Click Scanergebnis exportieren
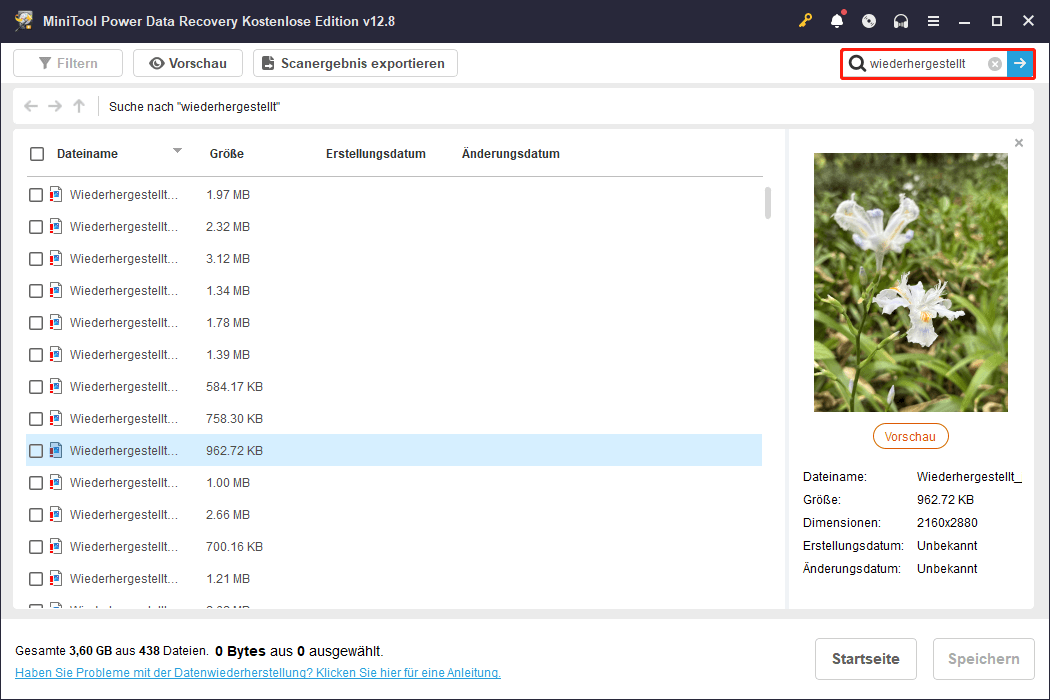Screen dimensions: 1050x700 click(355, 63)
